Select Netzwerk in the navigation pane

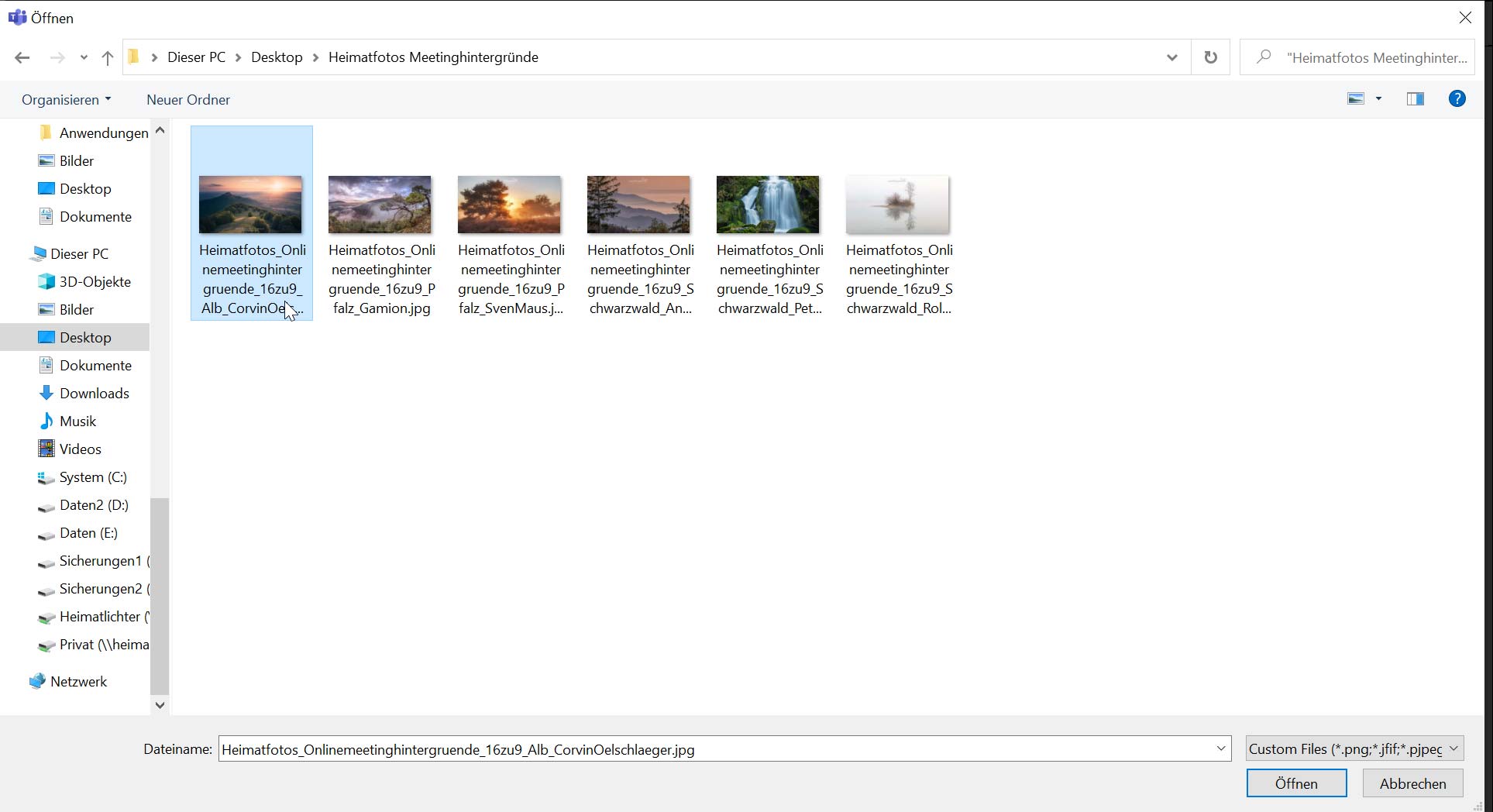tap(78, 681)
